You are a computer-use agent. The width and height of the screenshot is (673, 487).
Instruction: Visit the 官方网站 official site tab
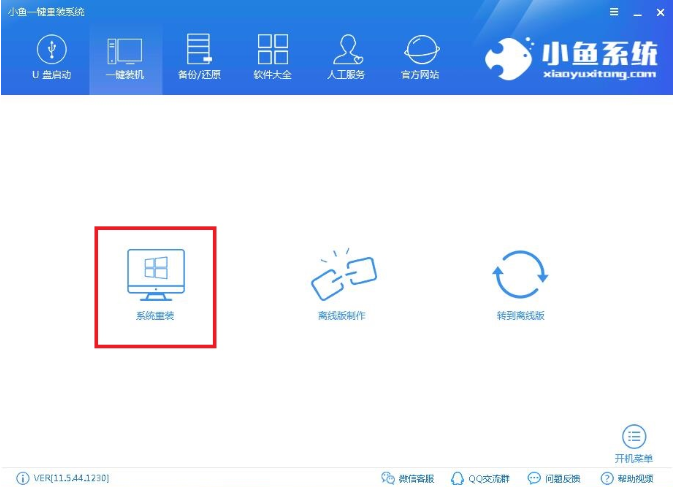(420, 56)
